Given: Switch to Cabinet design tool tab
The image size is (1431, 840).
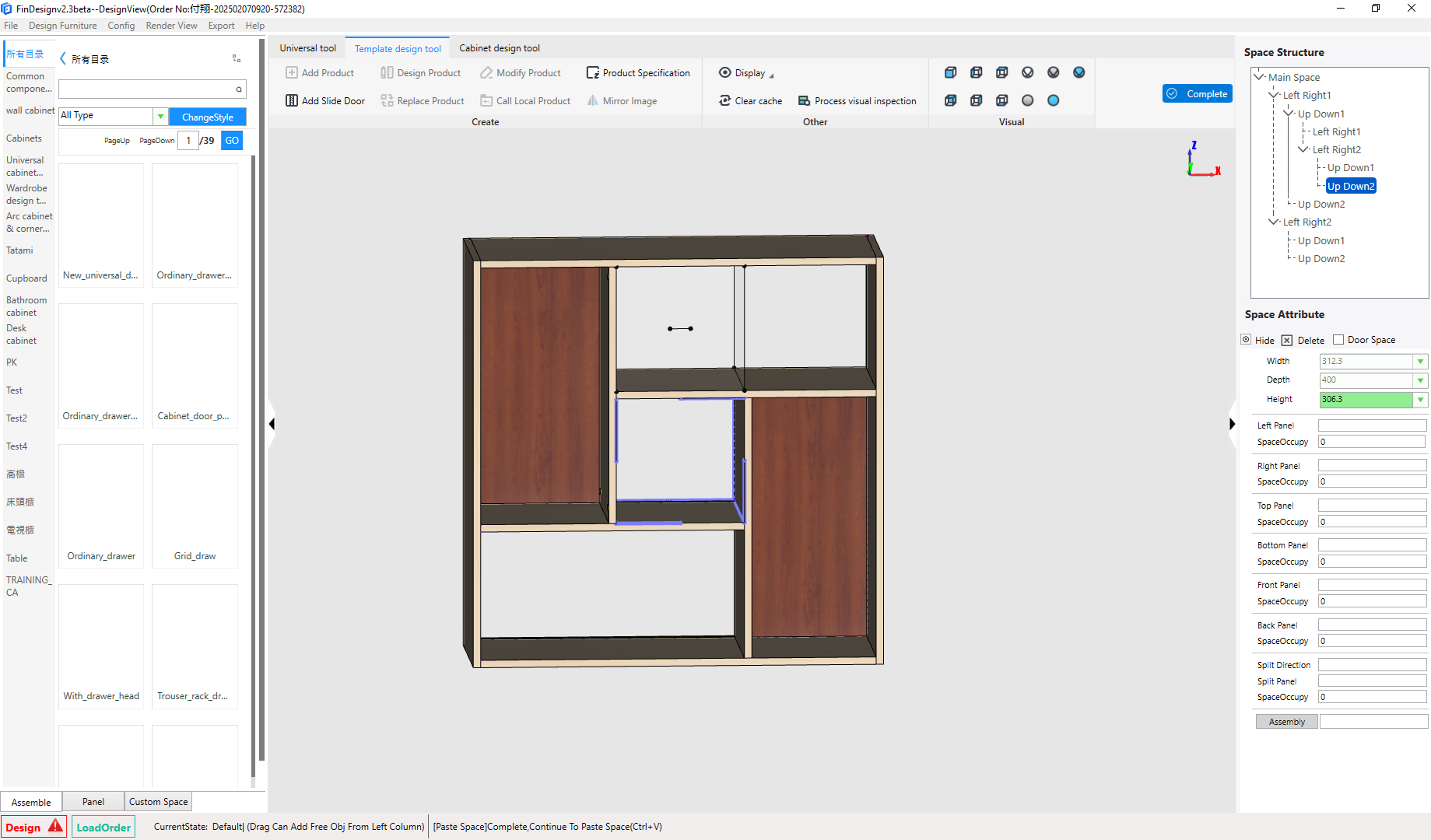Looking at the screenshot, I should pos(500,47).
